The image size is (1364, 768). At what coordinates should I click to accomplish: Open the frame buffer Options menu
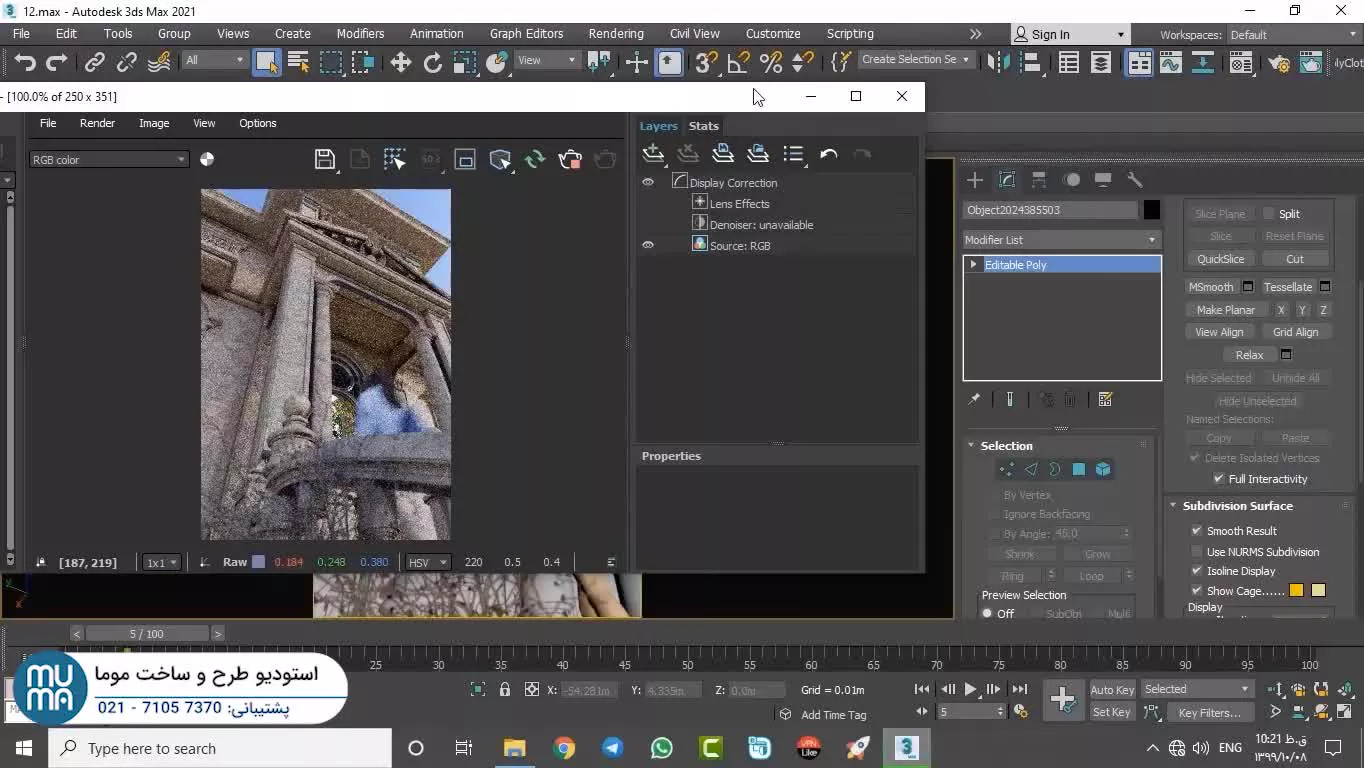tap(257, 123)
